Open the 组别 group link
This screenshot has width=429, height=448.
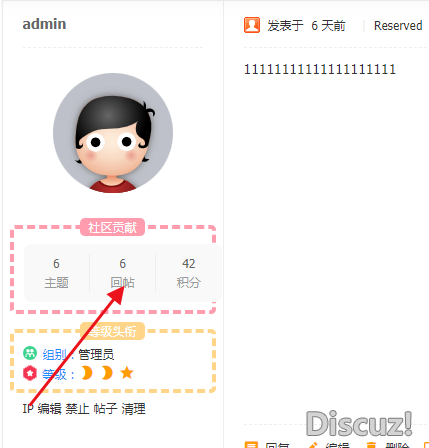[x=55, y=354]
